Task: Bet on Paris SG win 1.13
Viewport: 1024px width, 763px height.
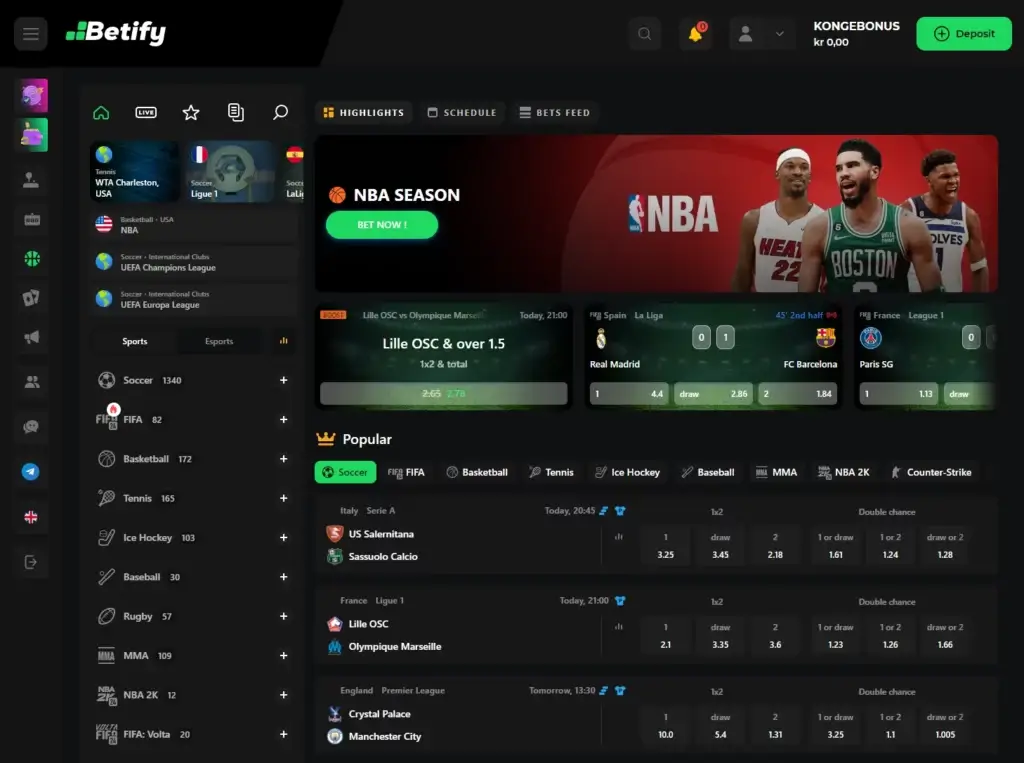Action: 899,394
